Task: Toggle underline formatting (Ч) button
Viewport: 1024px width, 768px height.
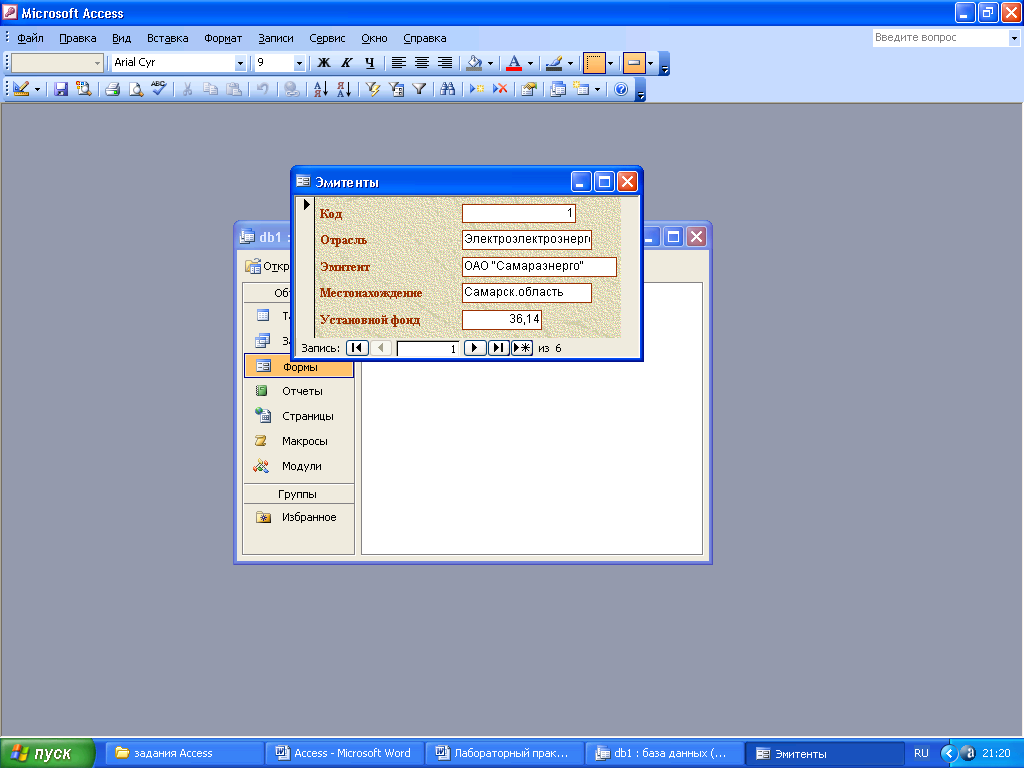Action: coord(370,63)
